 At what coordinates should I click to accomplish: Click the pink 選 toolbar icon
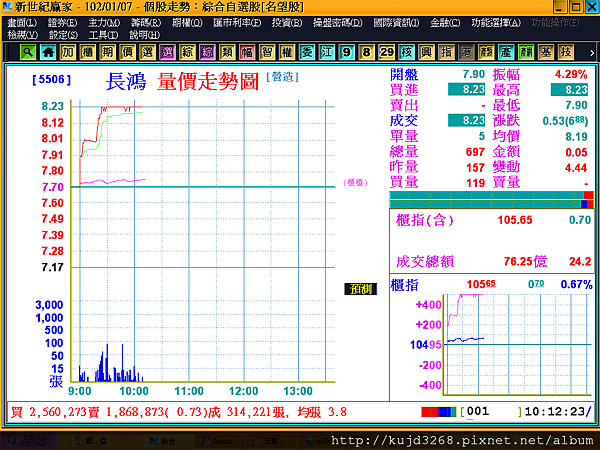[x=167, y=52]
